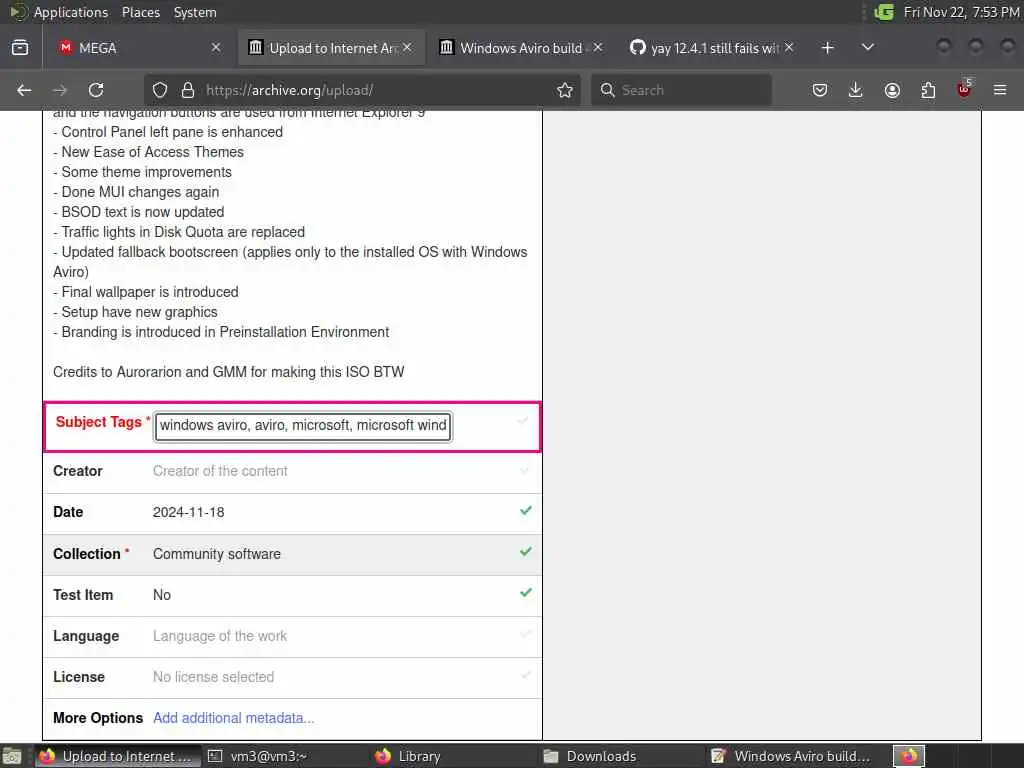Reload the archive.org upload page
Image resolution: width=1024 pixels, height=768 pixels.
(96, 90)
